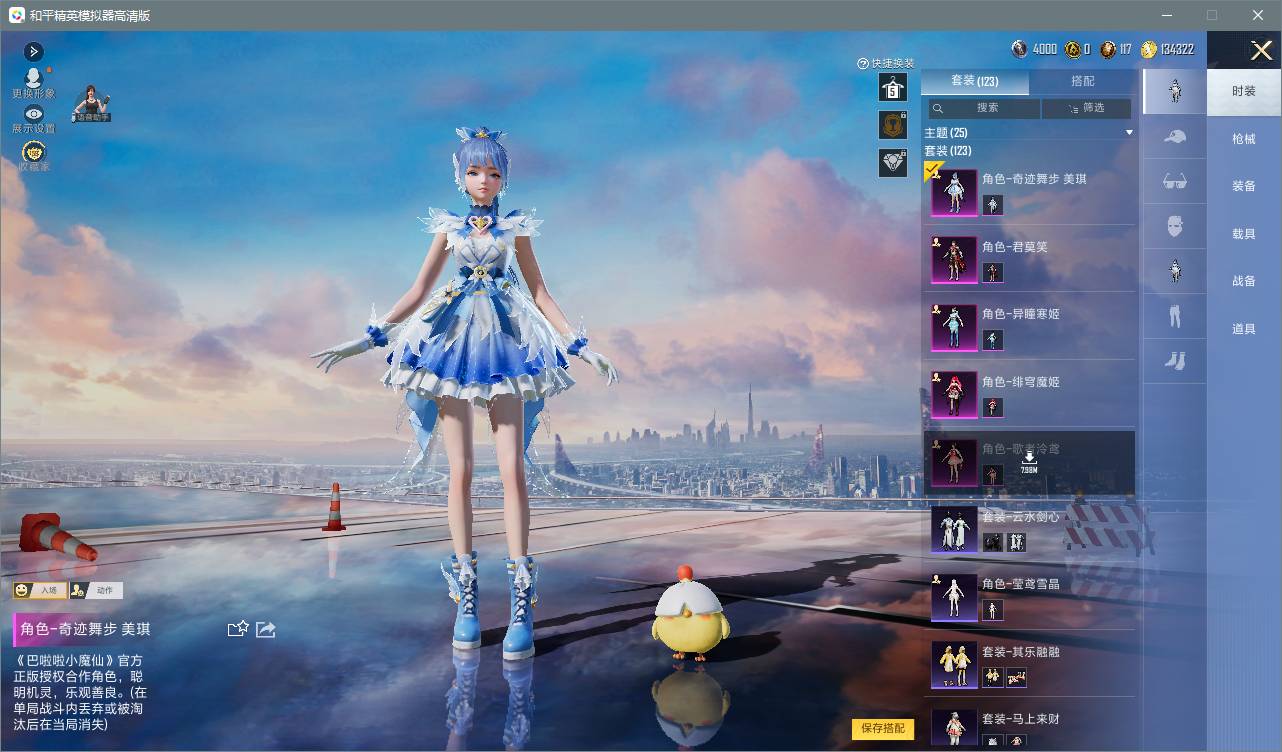
Task: Switch to the 搭配 tab
Action: click(1083, 81)
